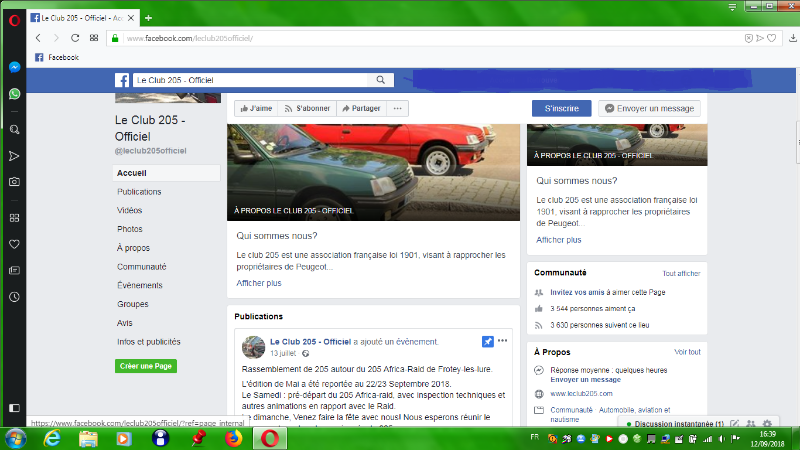Select Vidéos in page navigation
Viewport: 800px width, 450px height.
130,210
